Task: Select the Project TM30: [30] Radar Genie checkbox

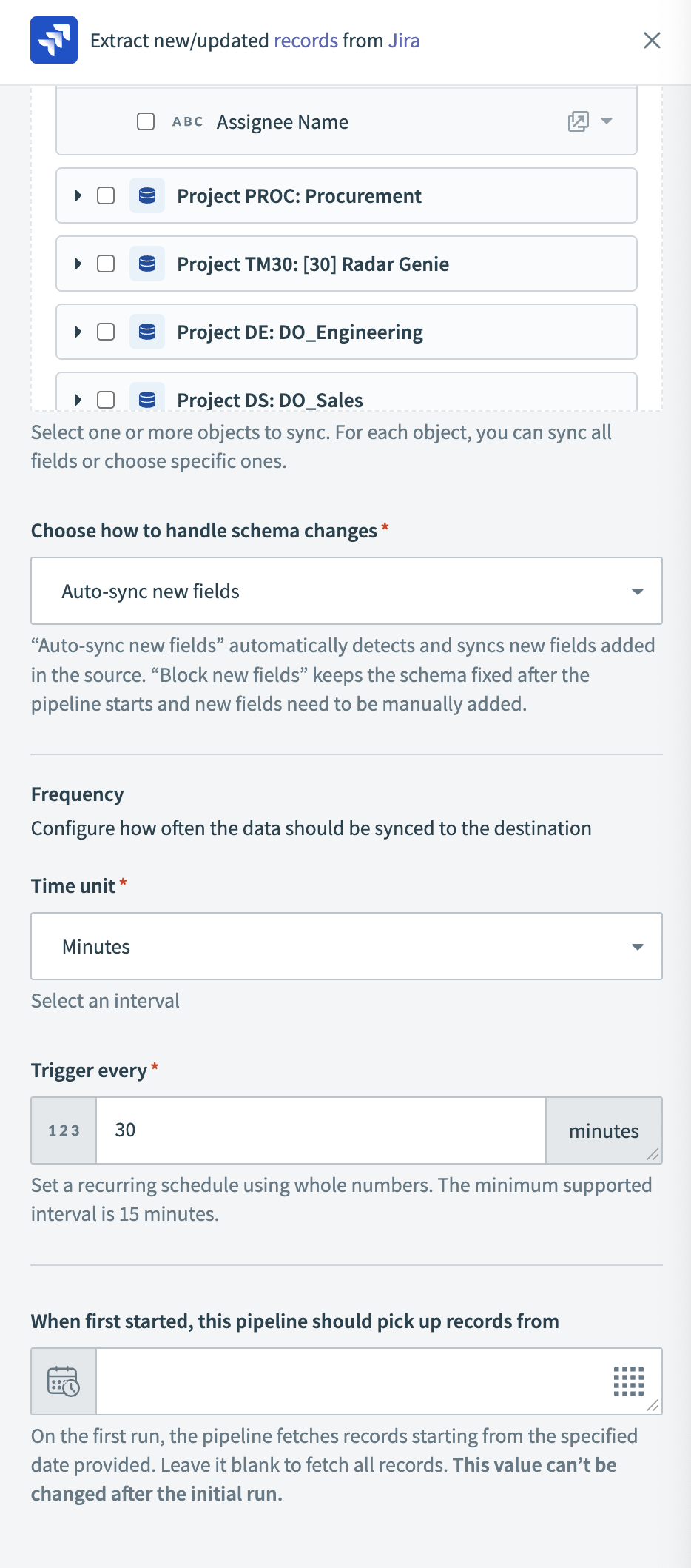Action: (x=106, y=264)
